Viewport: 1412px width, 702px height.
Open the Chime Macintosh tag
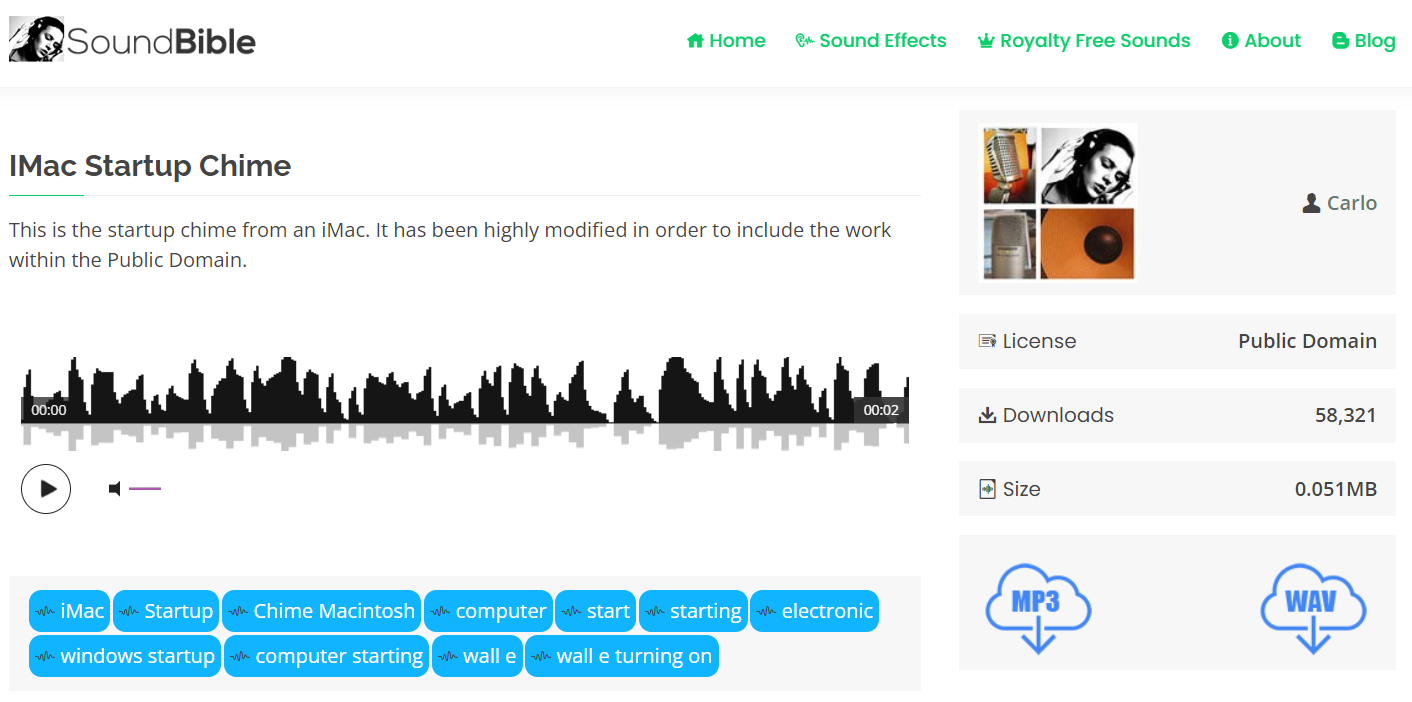[x=321, y=611]
